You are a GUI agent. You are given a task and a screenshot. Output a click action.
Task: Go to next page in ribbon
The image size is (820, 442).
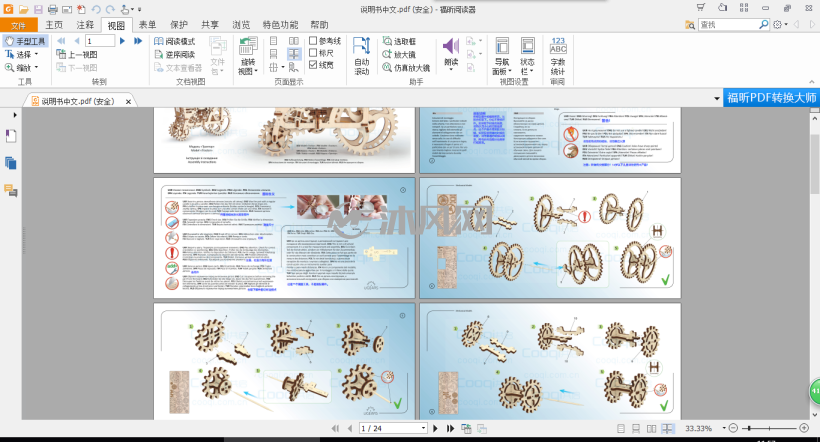tap(122, 41)
